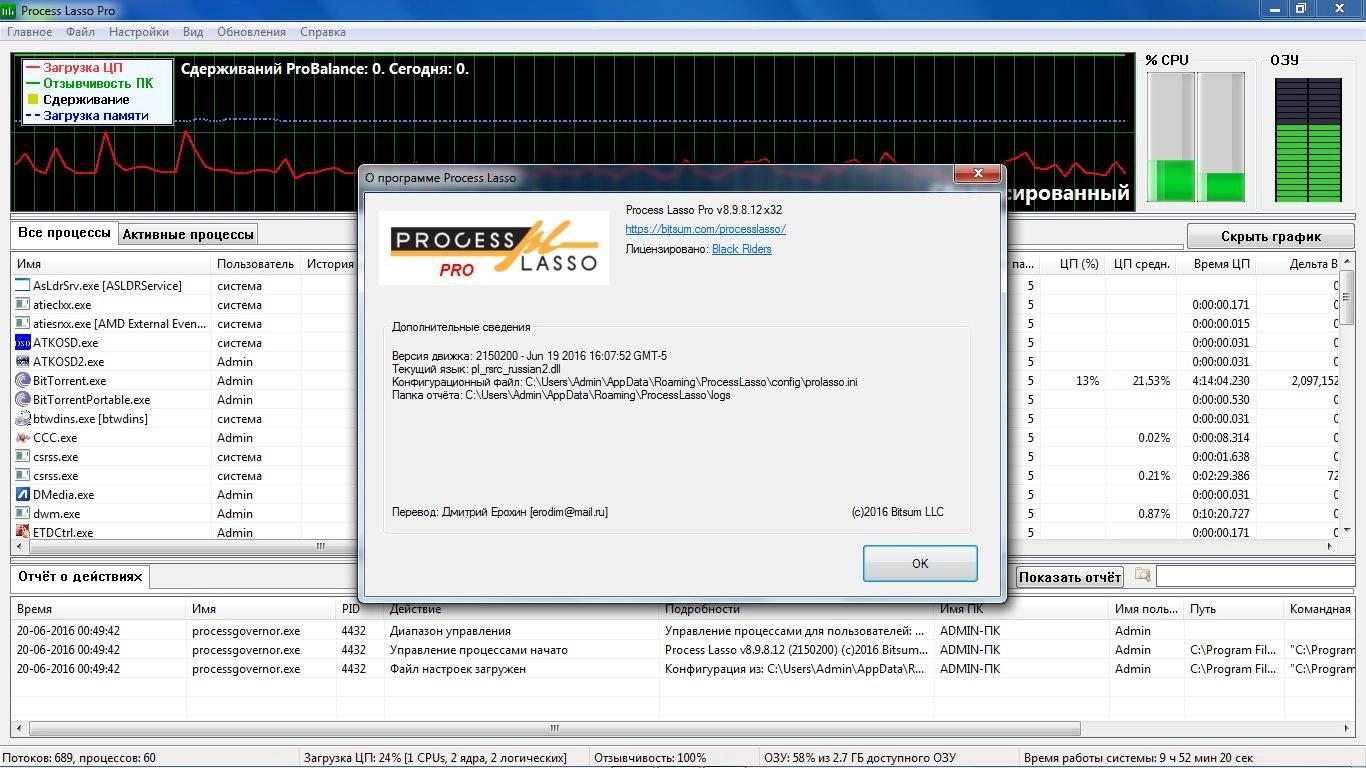The image size is (1366, 768).
Task: Click the atieclxx.exe process icon
Action: [23, 305]
